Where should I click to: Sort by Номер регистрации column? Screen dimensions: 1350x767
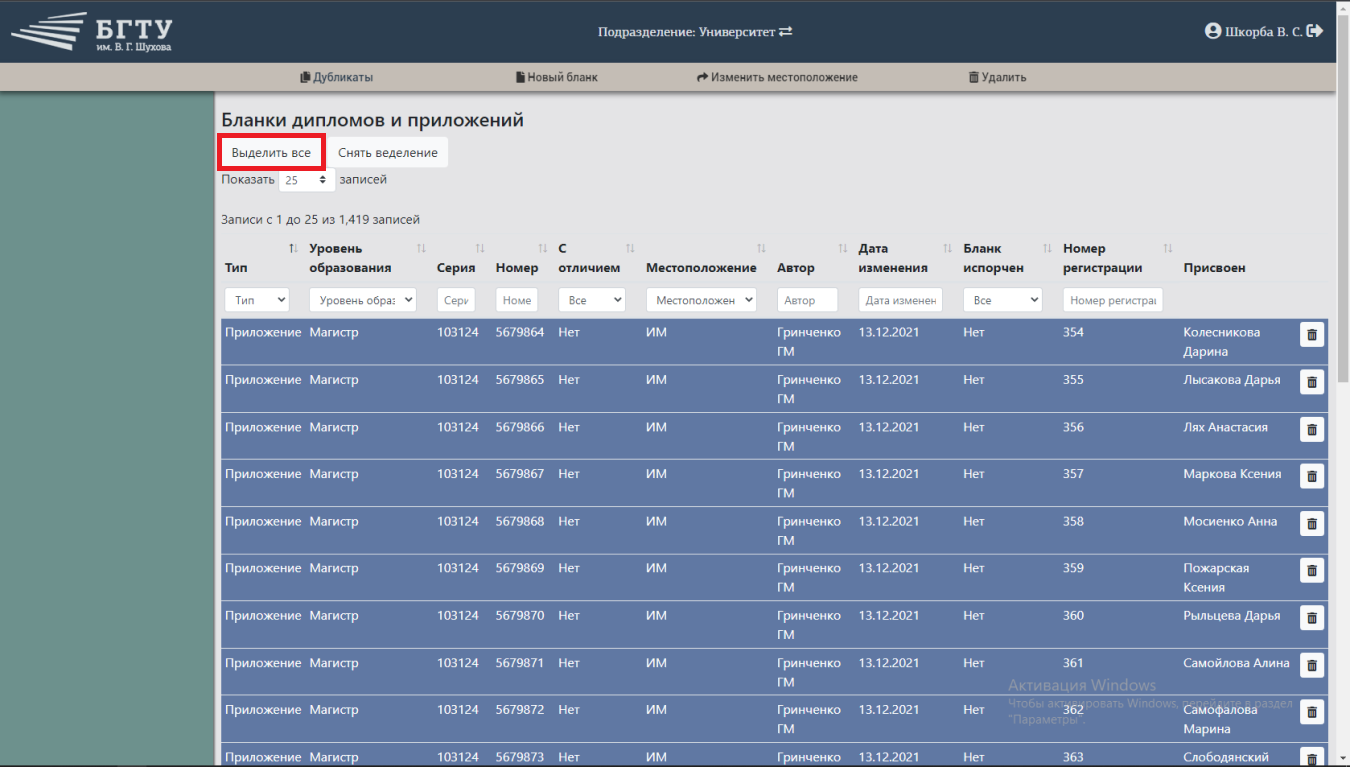(x=1167, y=248)
